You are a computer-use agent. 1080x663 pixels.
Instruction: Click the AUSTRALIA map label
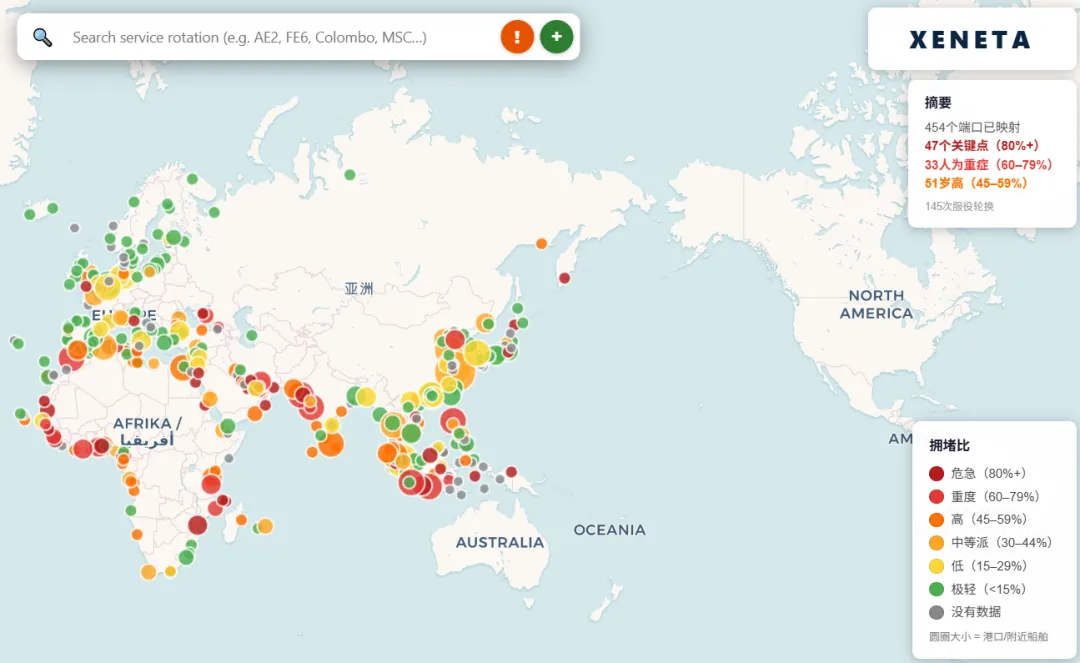coord(500,543)
